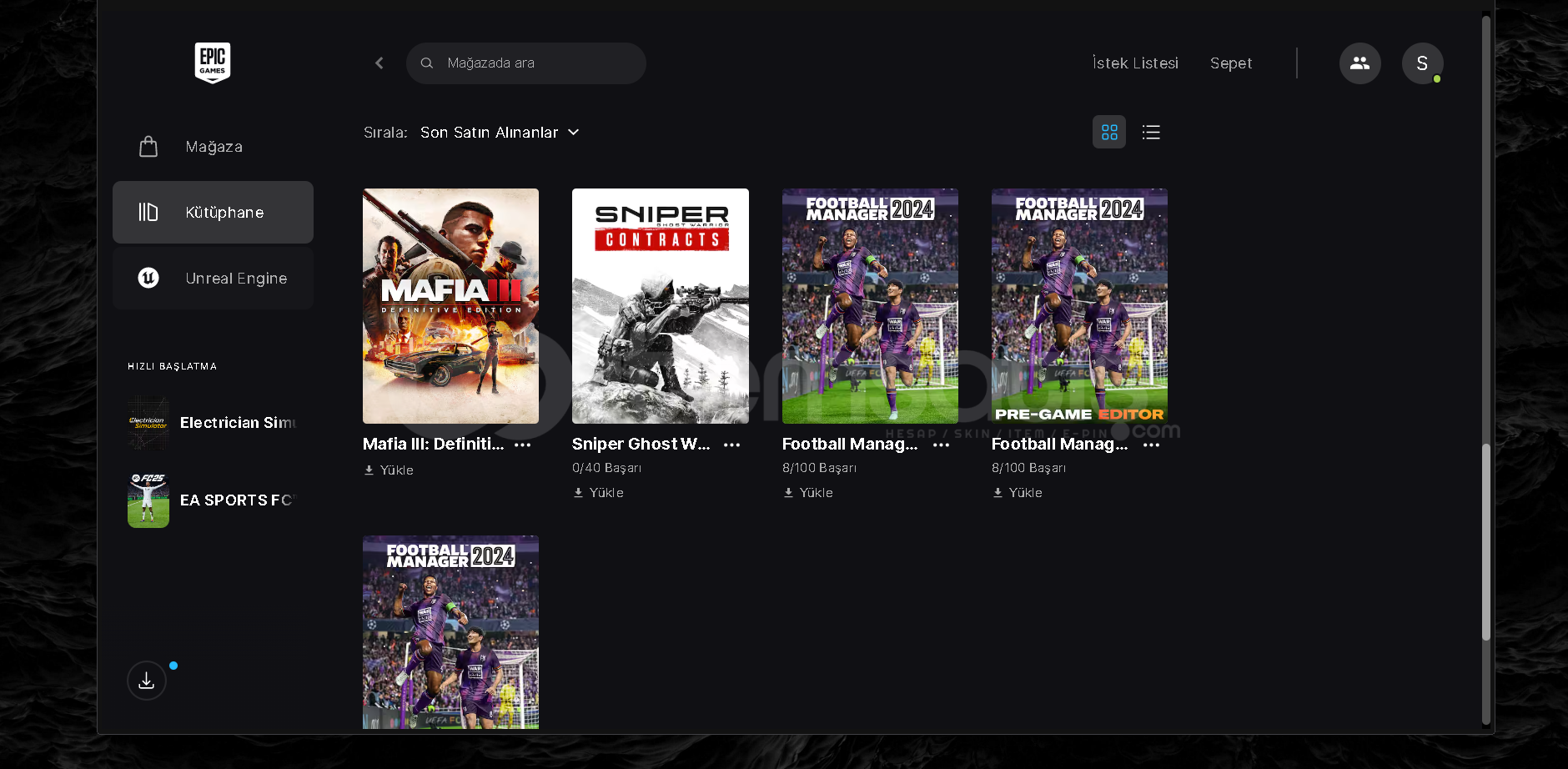Viewport: 1568px width, 769px height.
Task: Click download icon under first Football Manager 2024
Action: click(x=788, y=493)
